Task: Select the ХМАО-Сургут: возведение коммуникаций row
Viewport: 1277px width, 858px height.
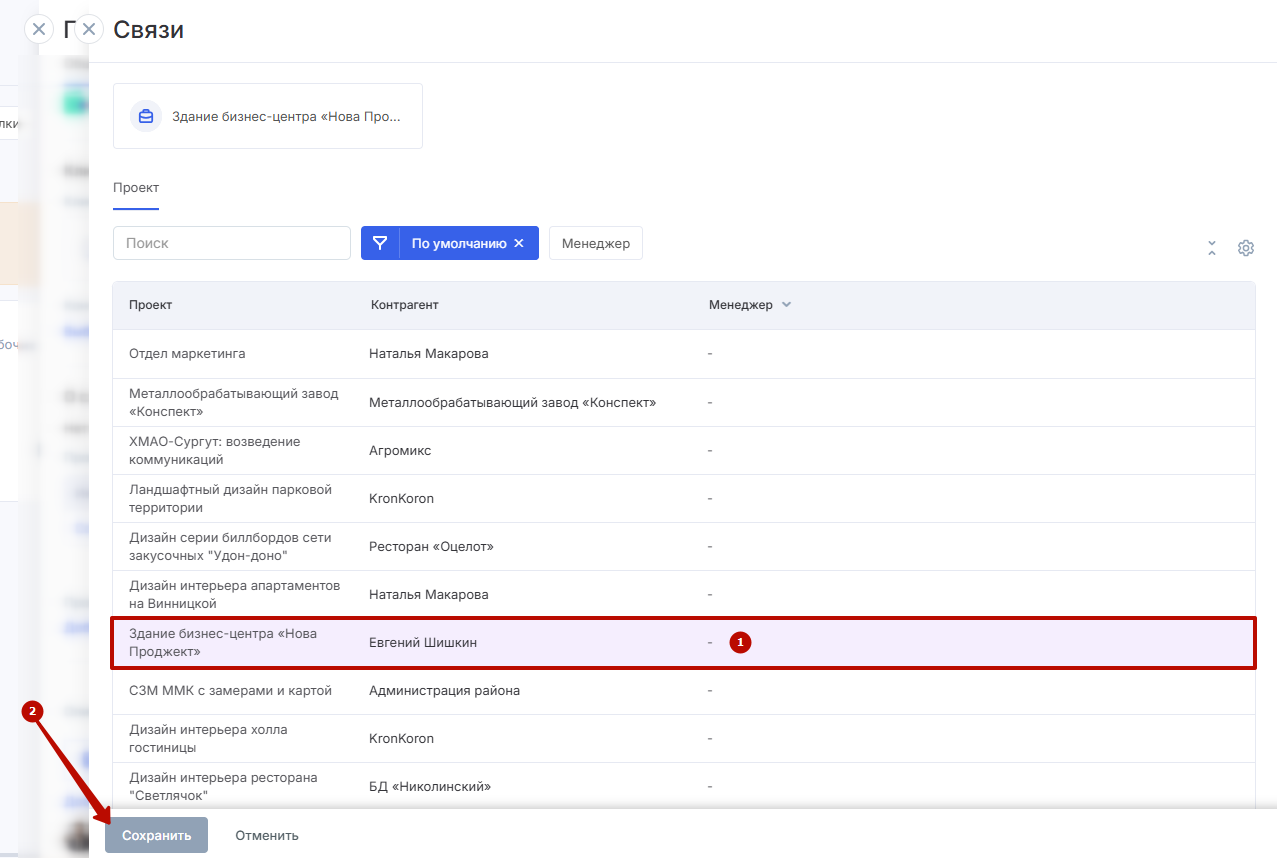Action: pyautogui.click(x=214, y=450)
